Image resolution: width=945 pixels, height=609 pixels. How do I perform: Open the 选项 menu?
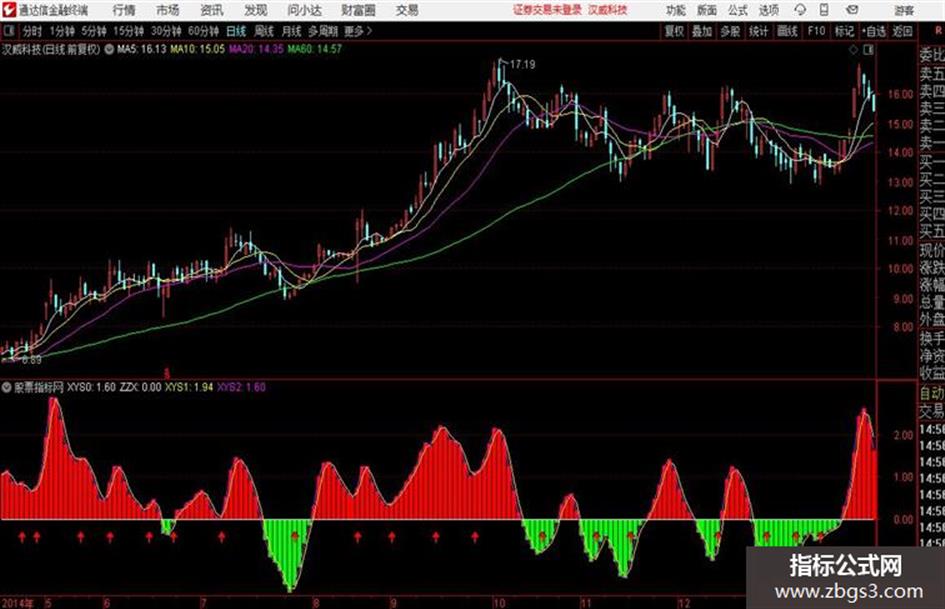pos(769,10)
